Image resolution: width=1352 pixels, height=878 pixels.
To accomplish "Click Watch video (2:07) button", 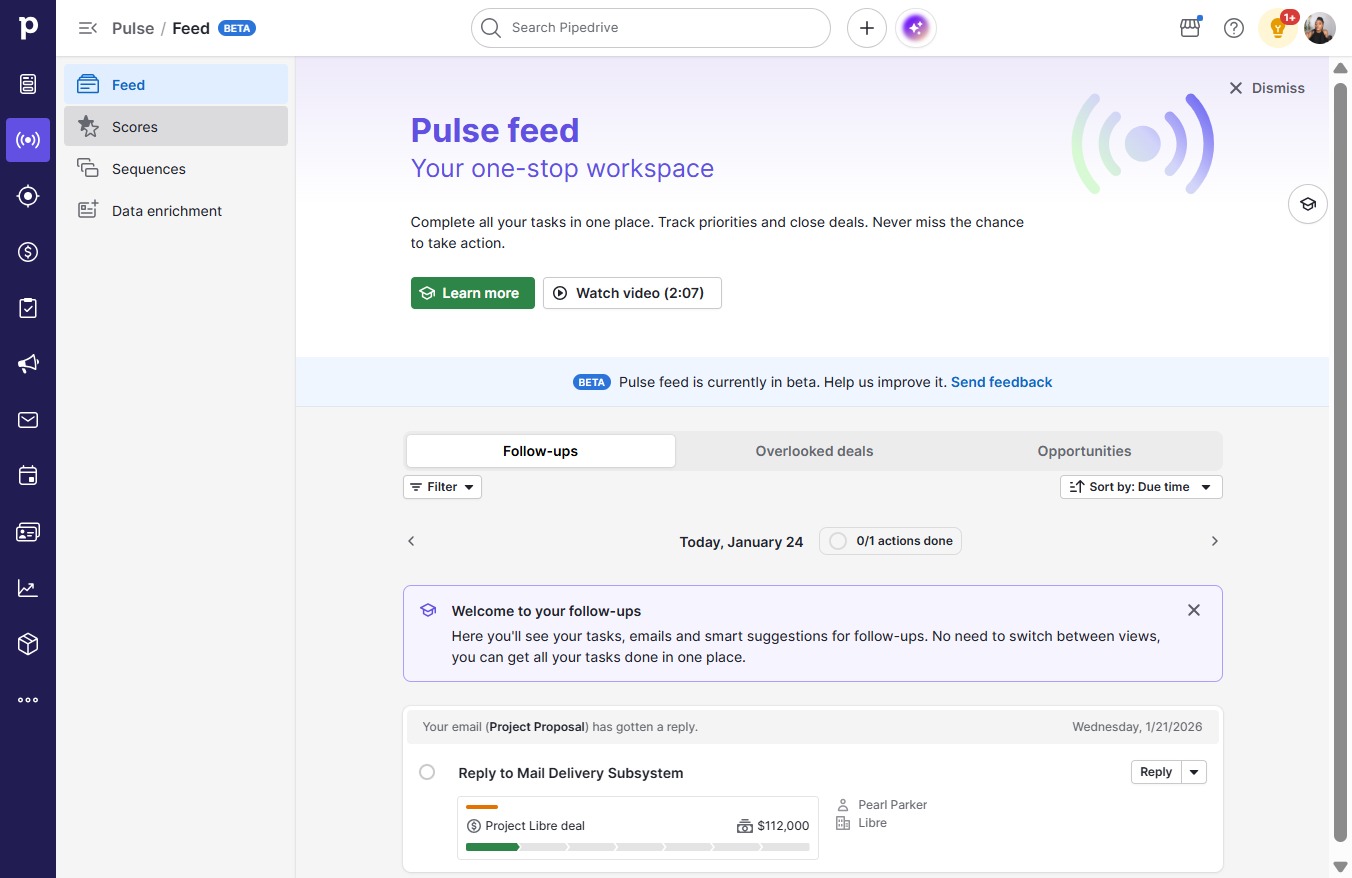I will [x=632, y=293].
